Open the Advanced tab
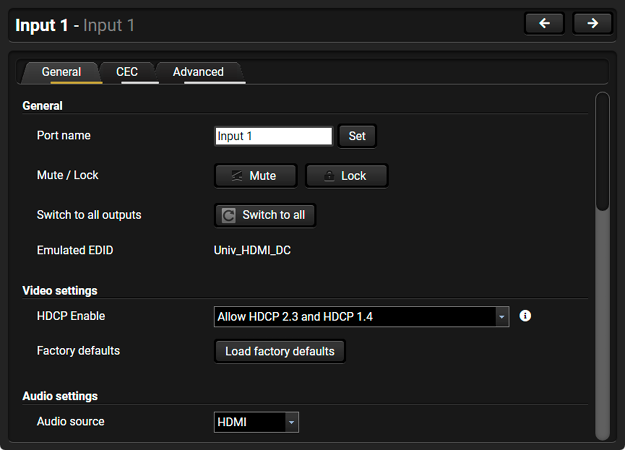Viewport: 625px width, 450px height. point(198,72)
